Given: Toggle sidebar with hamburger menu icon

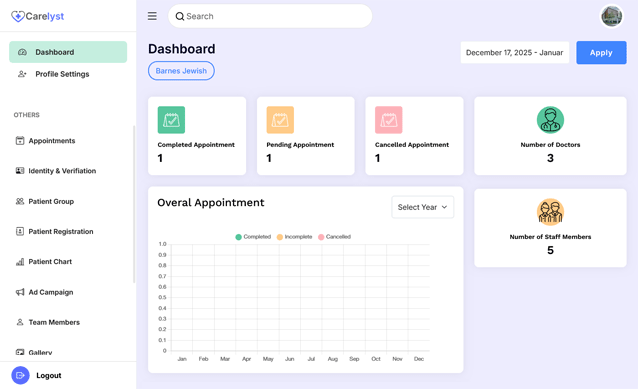Looking at the screenshot, I should point(152,16).
